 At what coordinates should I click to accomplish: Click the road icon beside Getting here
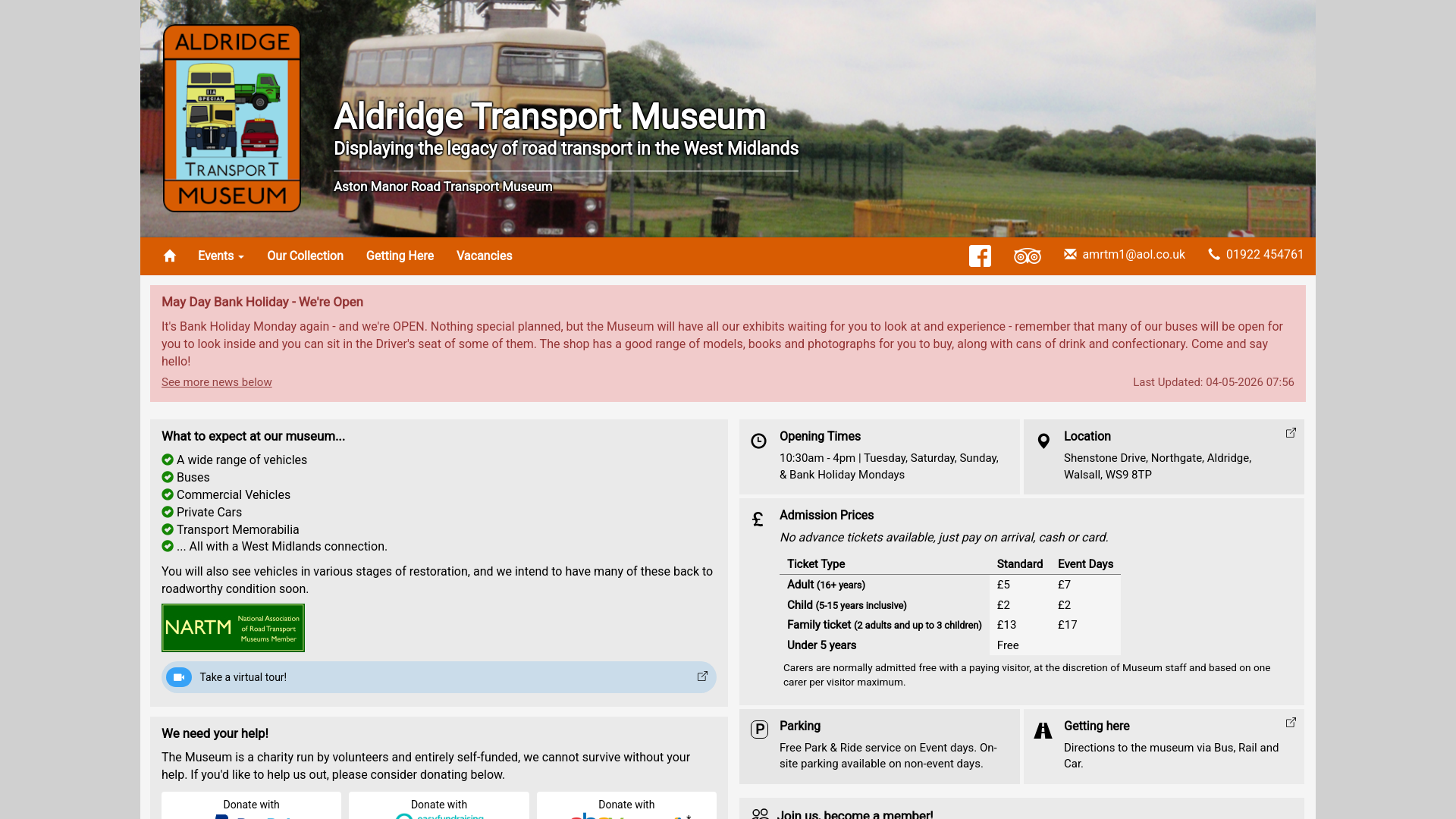coord(1043,730)
